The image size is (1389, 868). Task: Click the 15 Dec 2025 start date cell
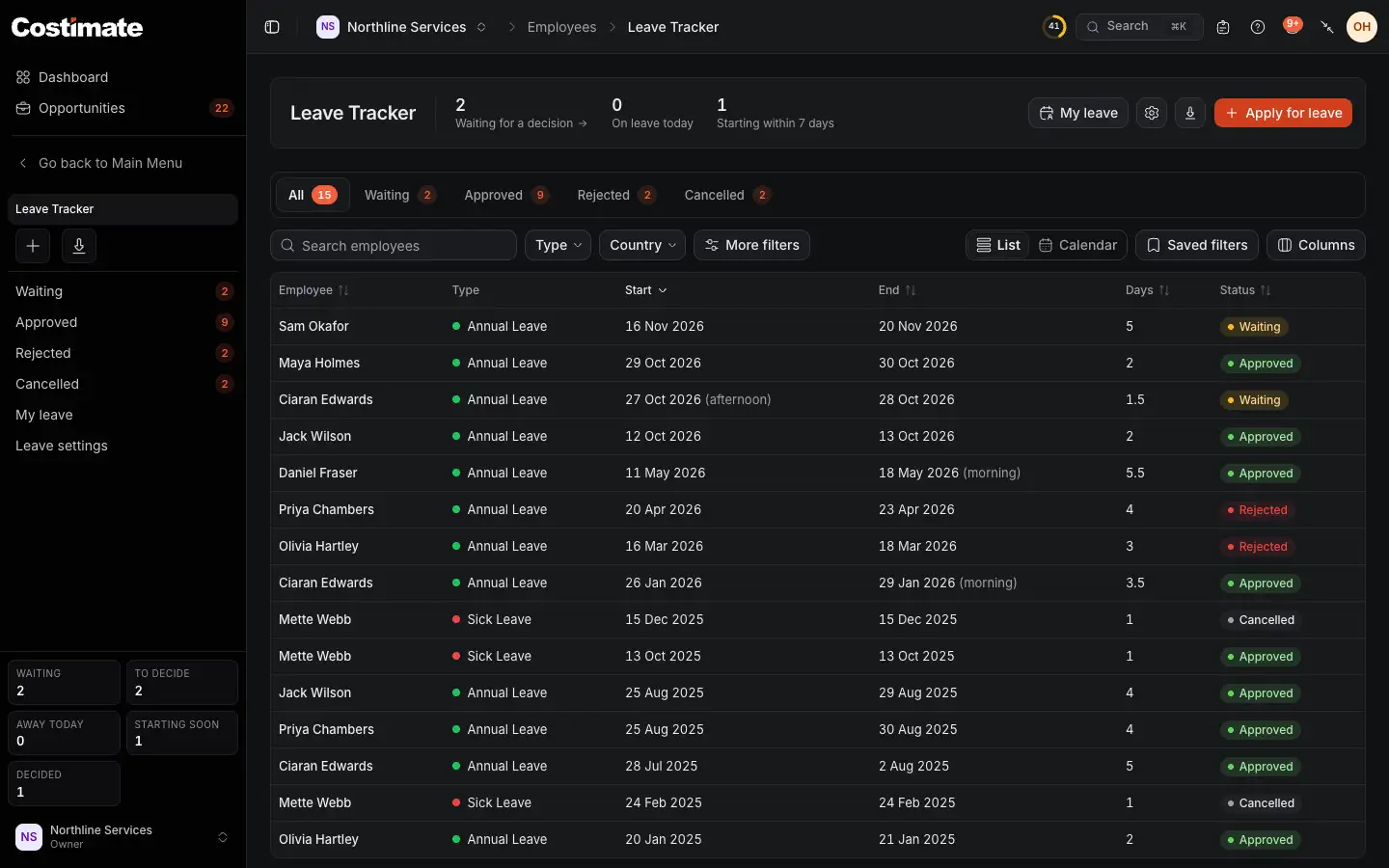(665, 619)
